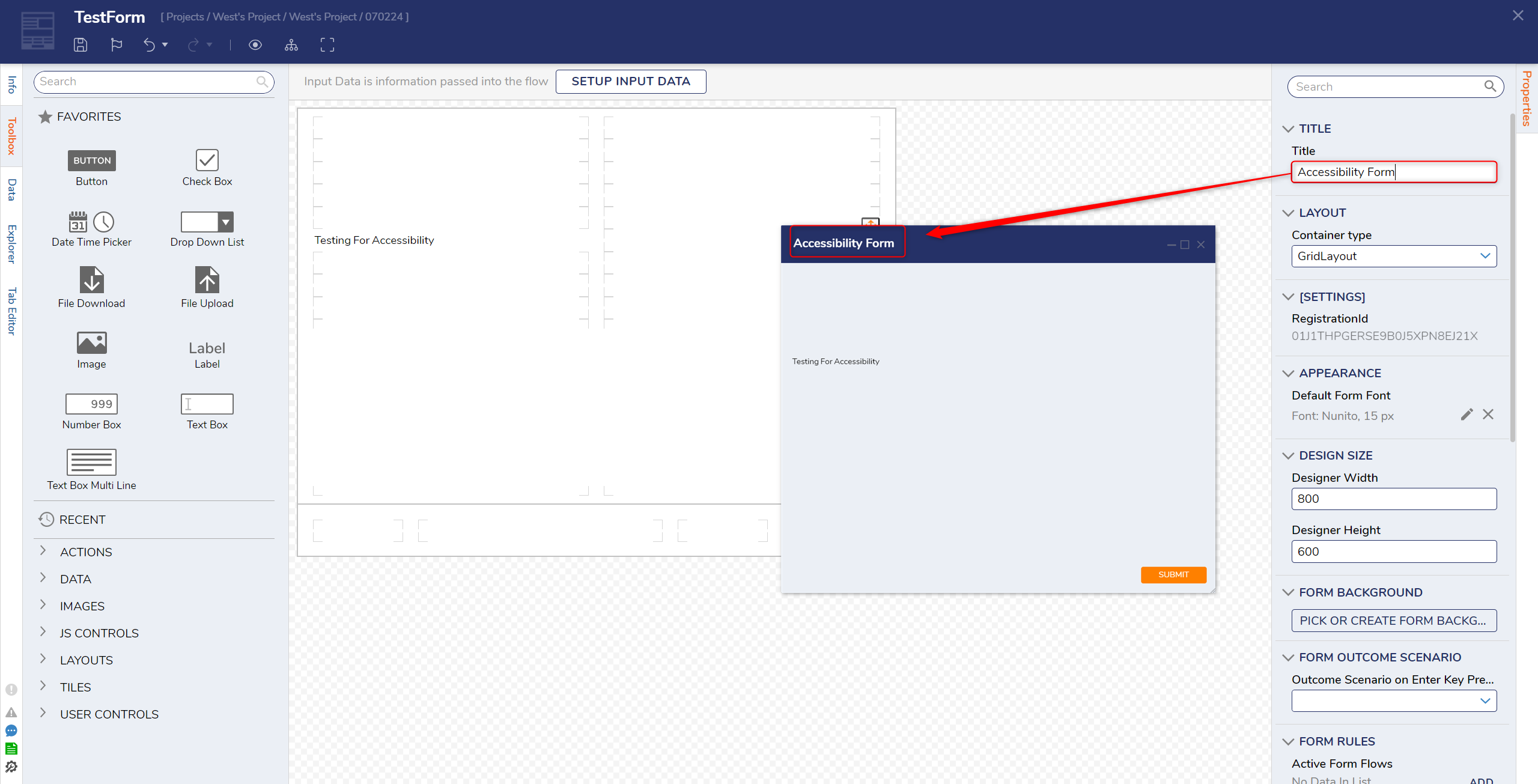
Task: Undo the last action
Action: pos(149,44)
